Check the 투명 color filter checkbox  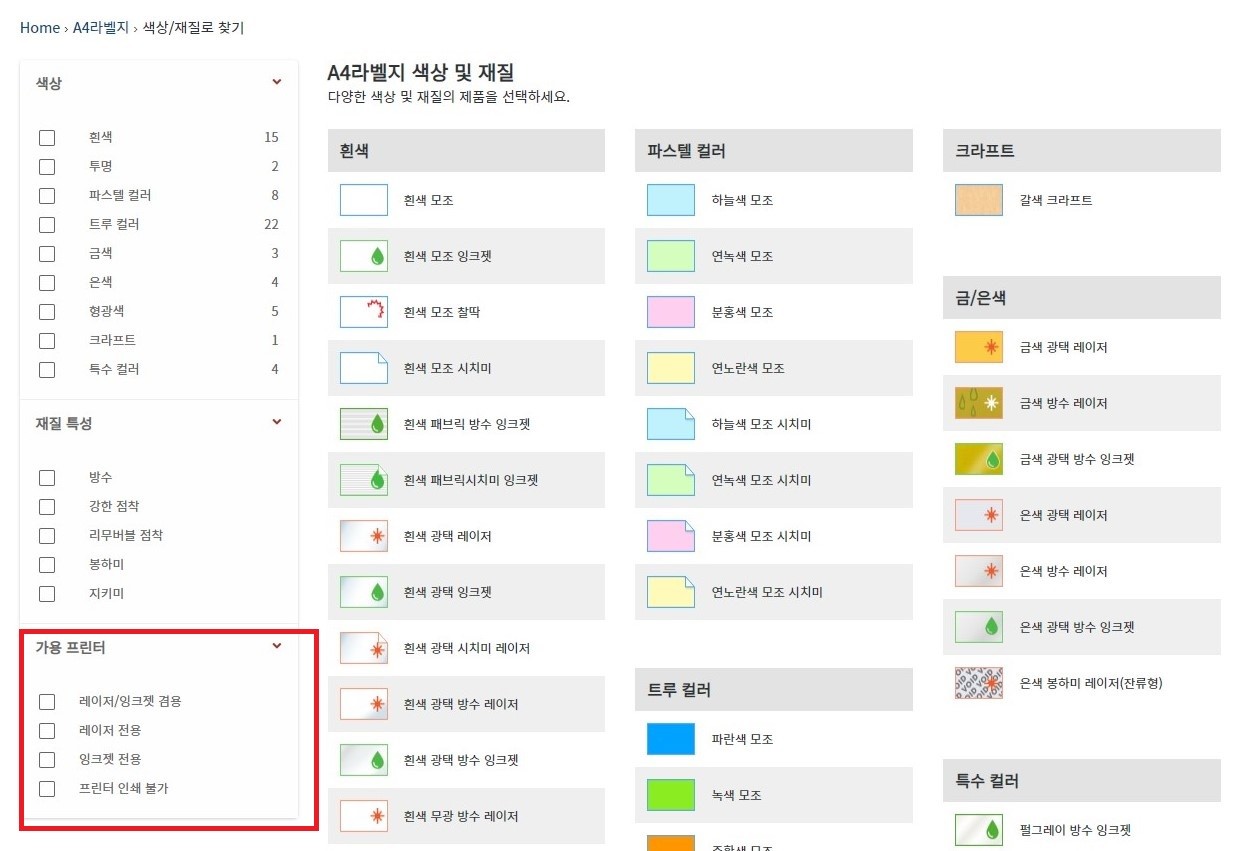click(x=47, y=167)
